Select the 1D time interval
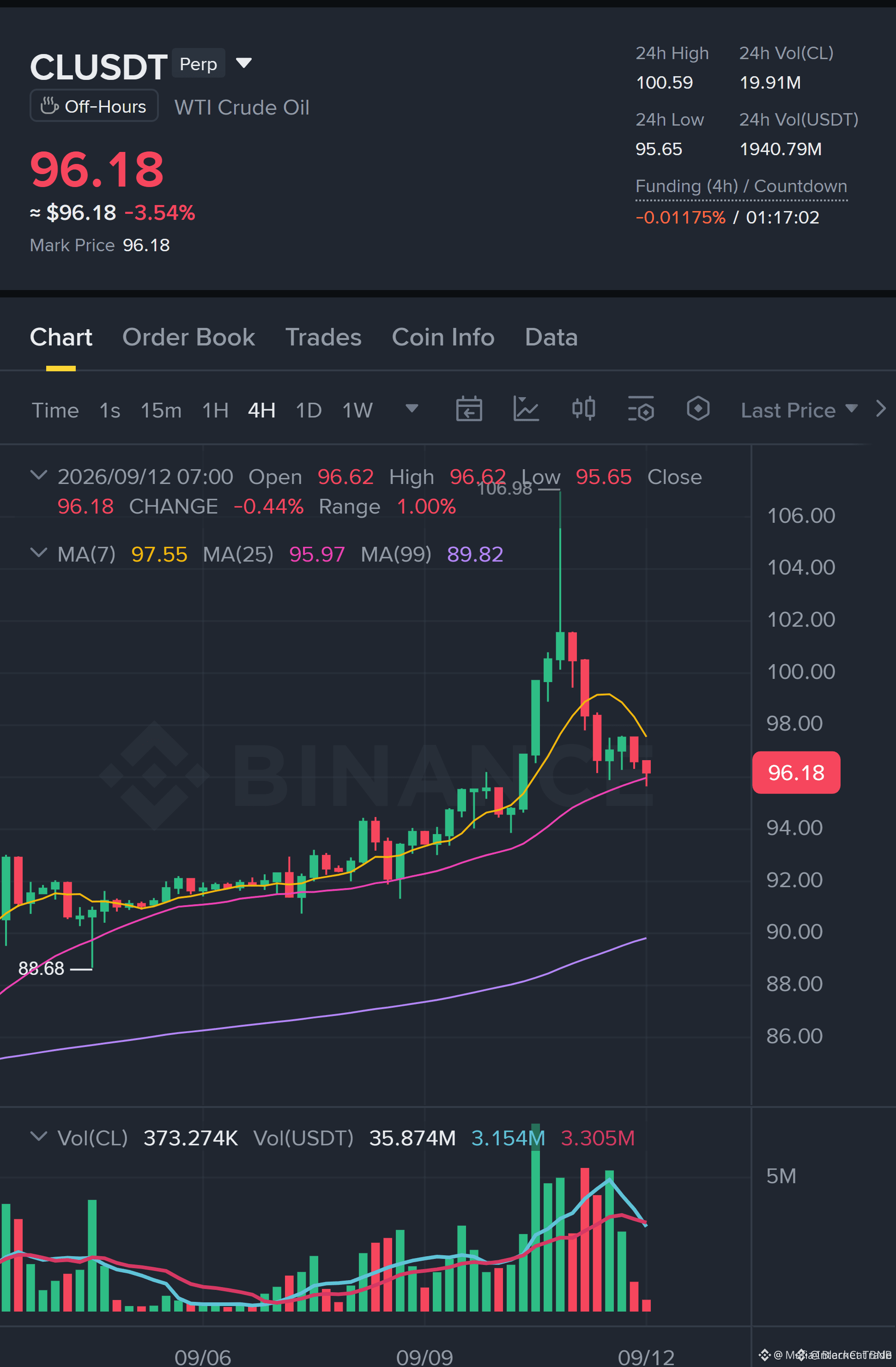The image size is (896, 1367). (x=309, y=410)
